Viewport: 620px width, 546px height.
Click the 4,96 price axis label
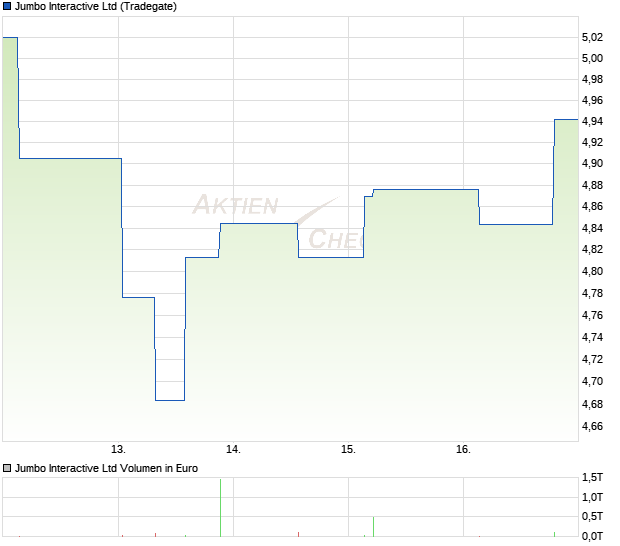pyautogui.click(x=592, y=100)
